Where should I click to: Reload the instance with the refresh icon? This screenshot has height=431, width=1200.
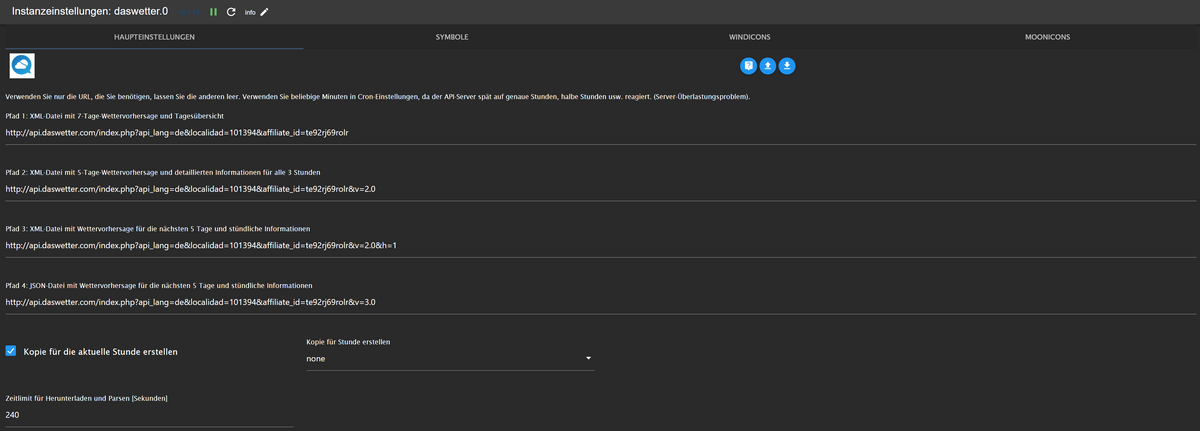231,12
